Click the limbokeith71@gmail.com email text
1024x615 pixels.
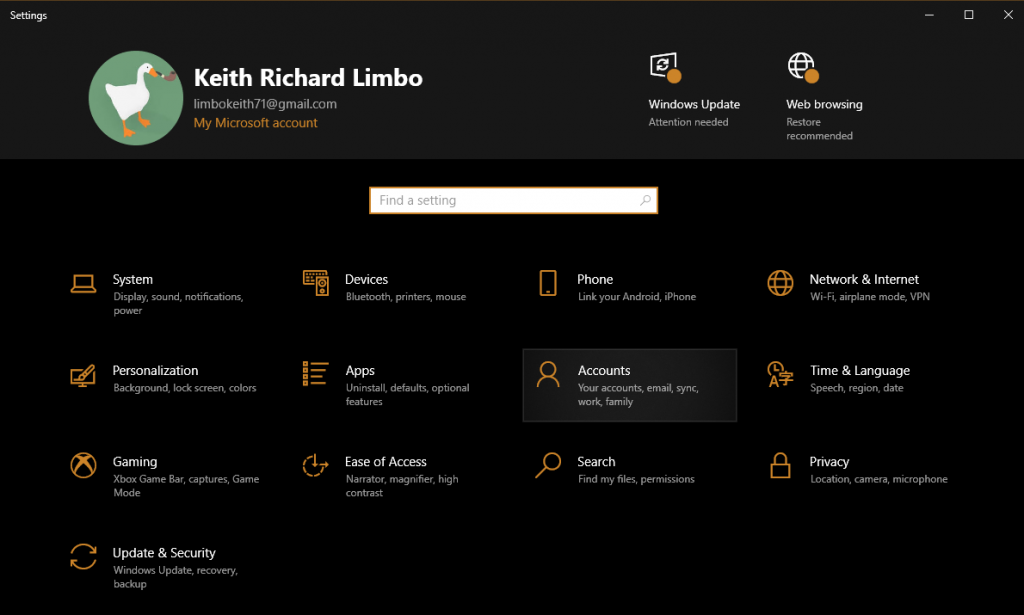coord(265,104)
